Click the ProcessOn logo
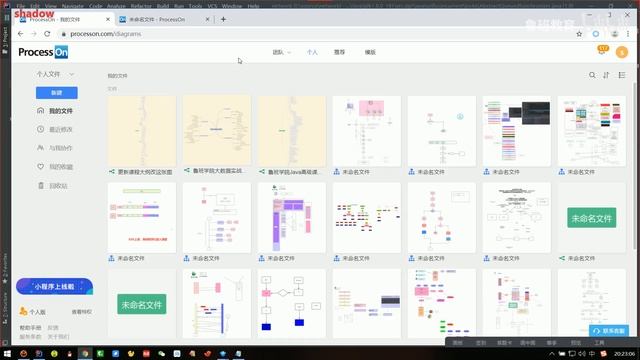The height and width of the screenshot is (360, 640). click(43, 52)
